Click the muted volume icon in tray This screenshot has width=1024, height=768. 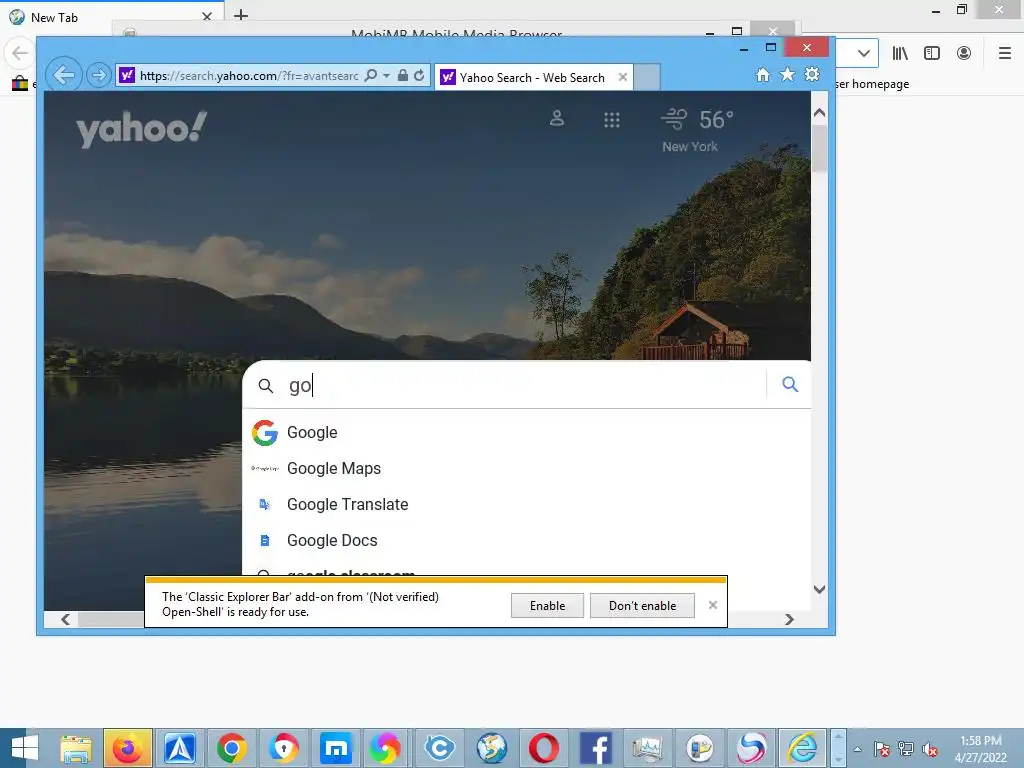point(930,749)
